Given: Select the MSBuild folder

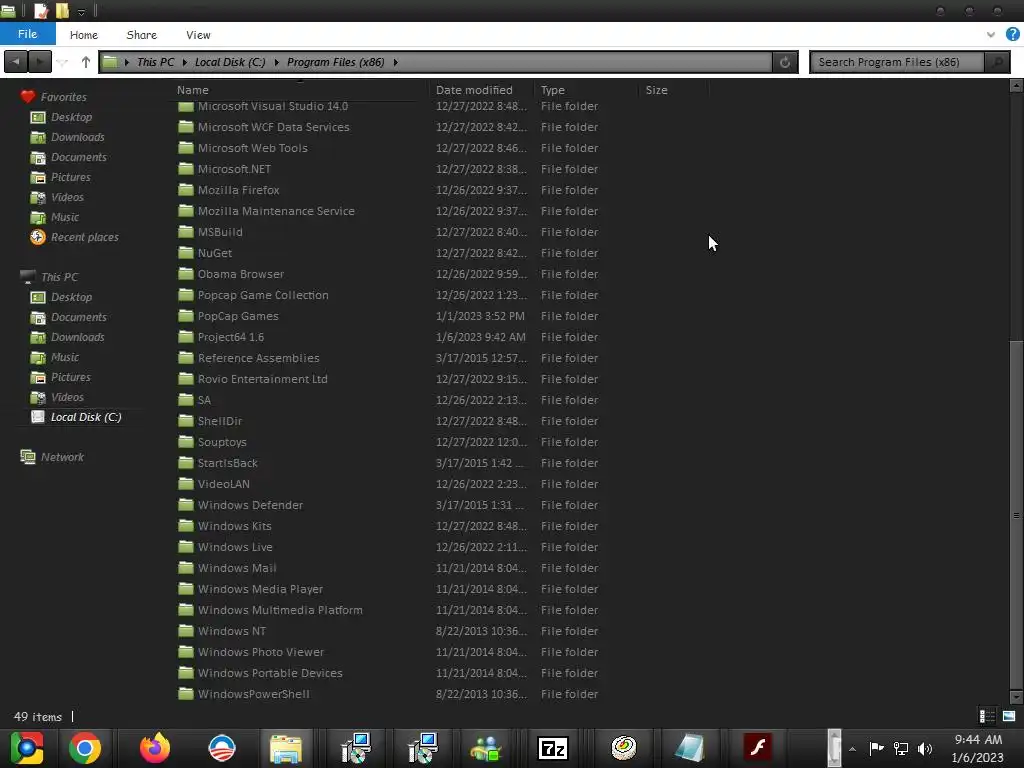Looking at the screenshot, I should tap(220, 232).
